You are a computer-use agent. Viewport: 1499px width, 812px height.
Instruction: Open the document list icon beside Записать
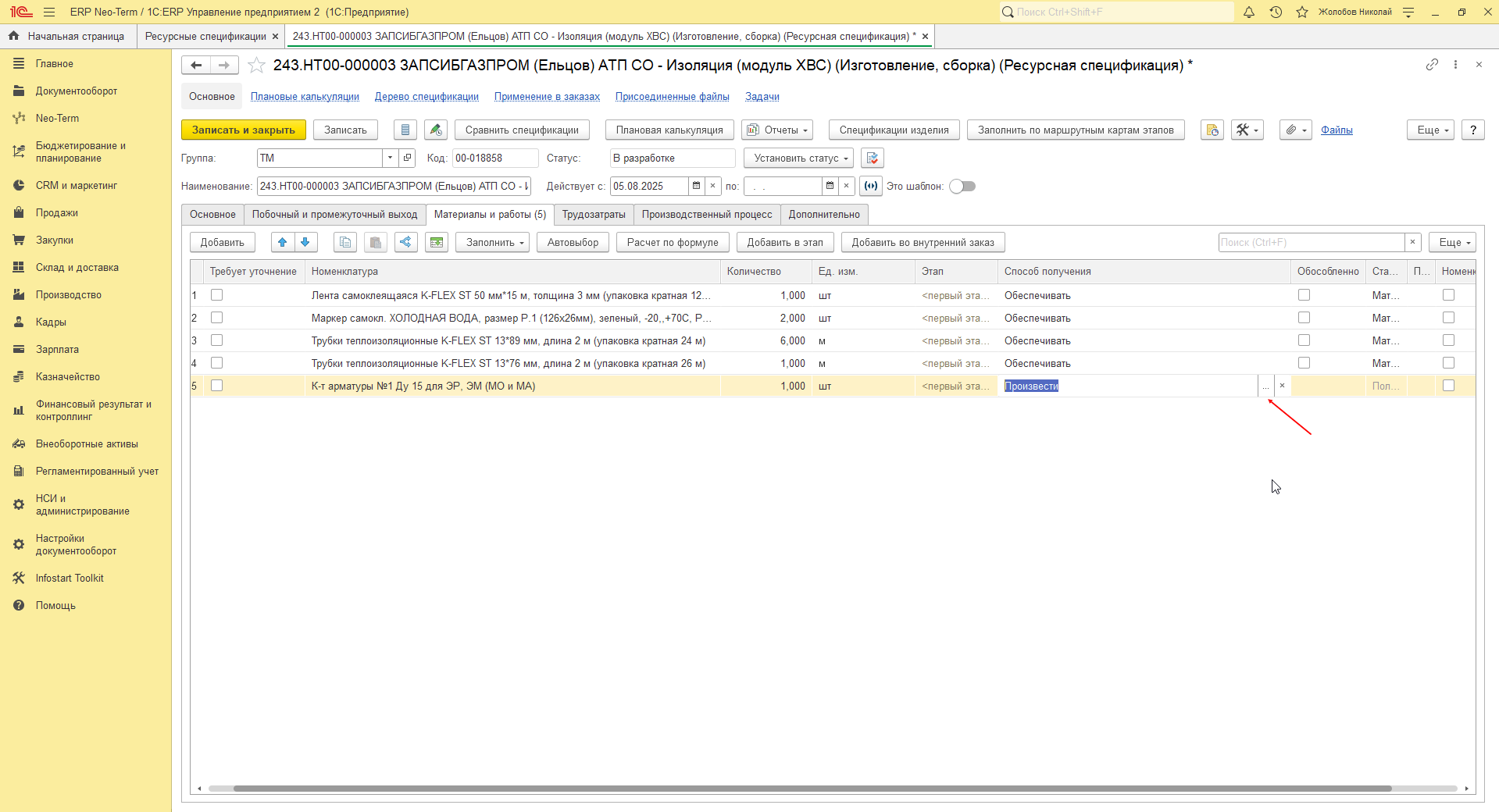pos(405,130)
